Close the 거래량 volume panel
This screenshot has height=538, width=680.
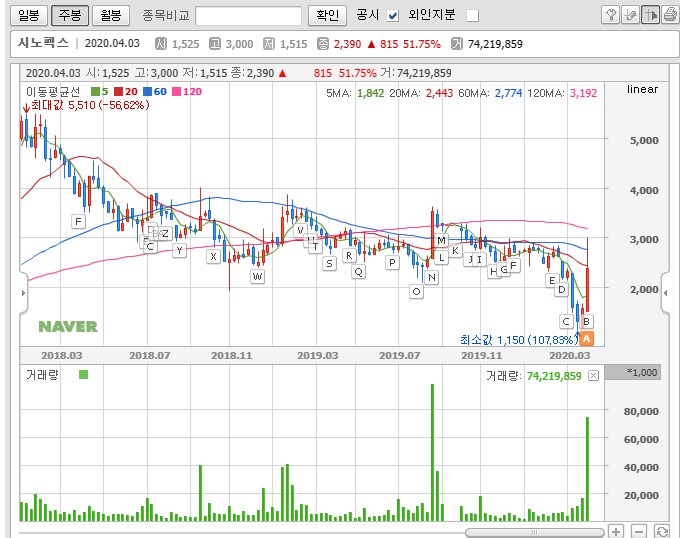click(593, 375)
